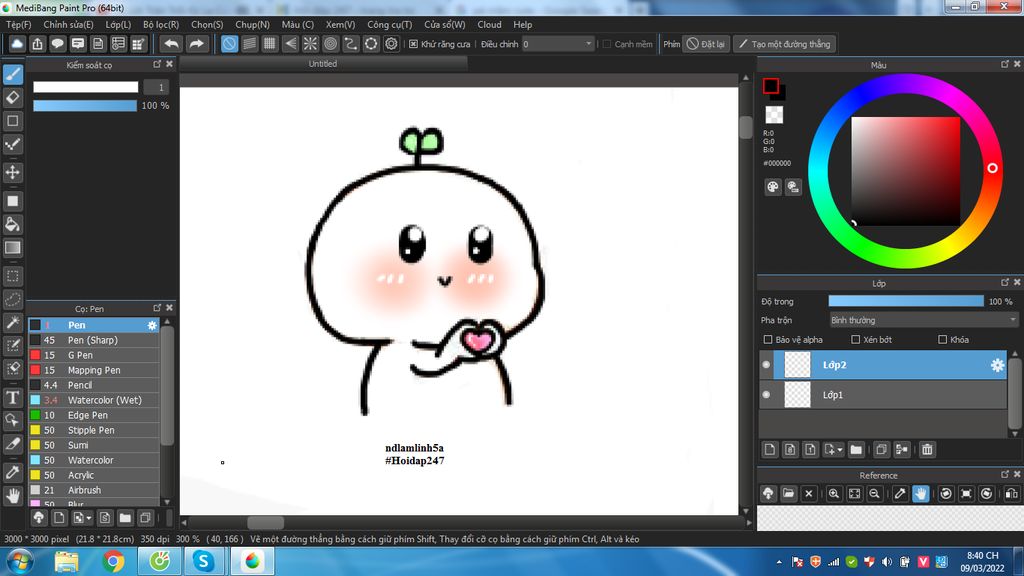Viewport: 1024px width, 576px height.
Task: Select the hand tool in the Reference panel
Action: (921, 494)
